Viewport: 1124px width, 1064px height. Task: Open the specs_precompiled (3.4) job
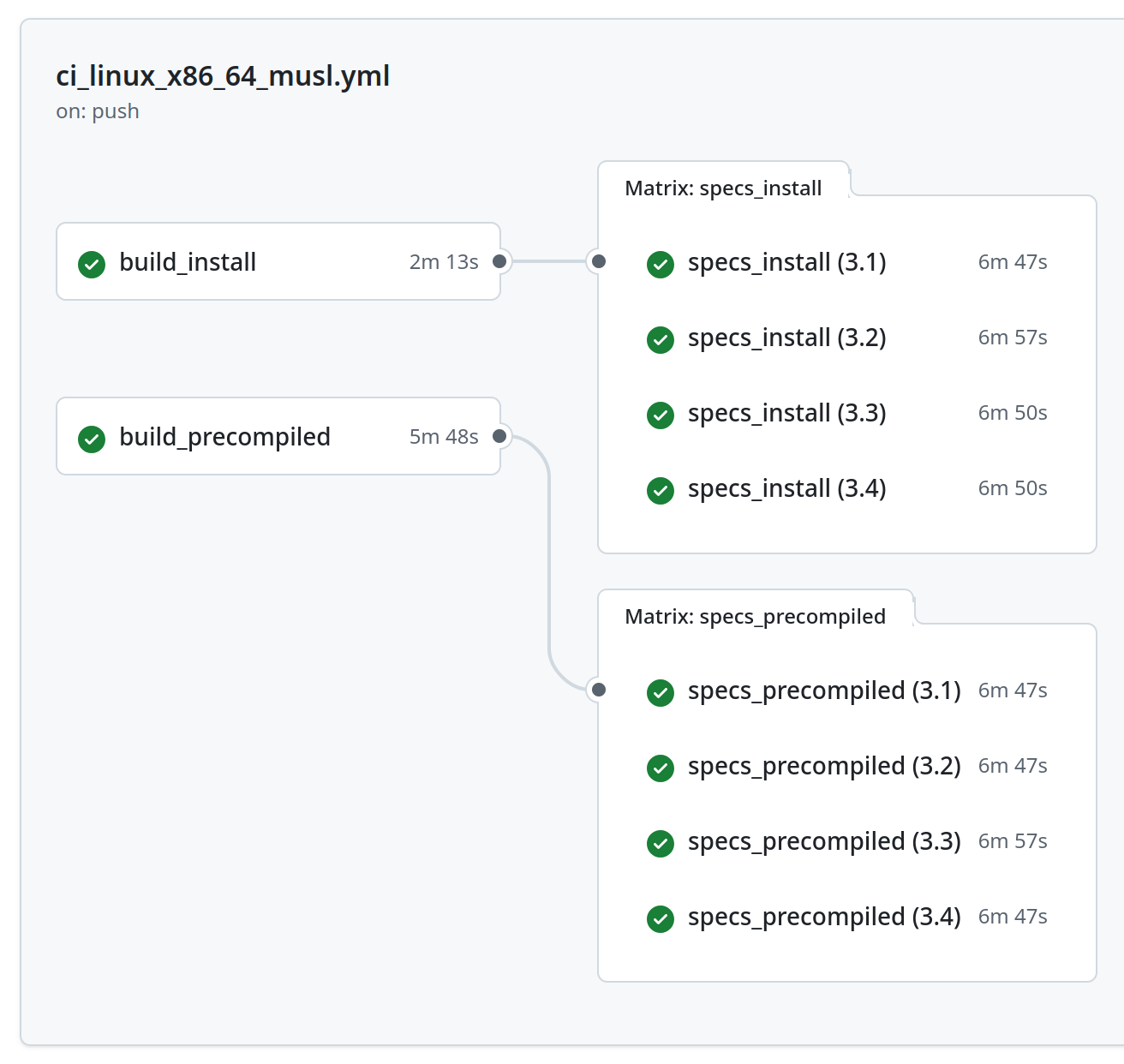click(x=847, y=917)
